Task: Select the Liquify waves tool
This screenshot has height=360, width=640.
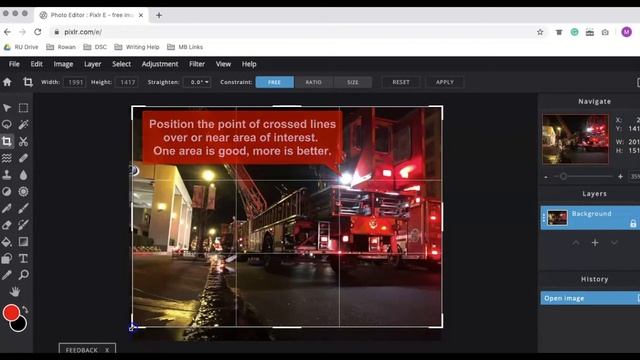Action: pyautogui.click(x=7, y=158)
